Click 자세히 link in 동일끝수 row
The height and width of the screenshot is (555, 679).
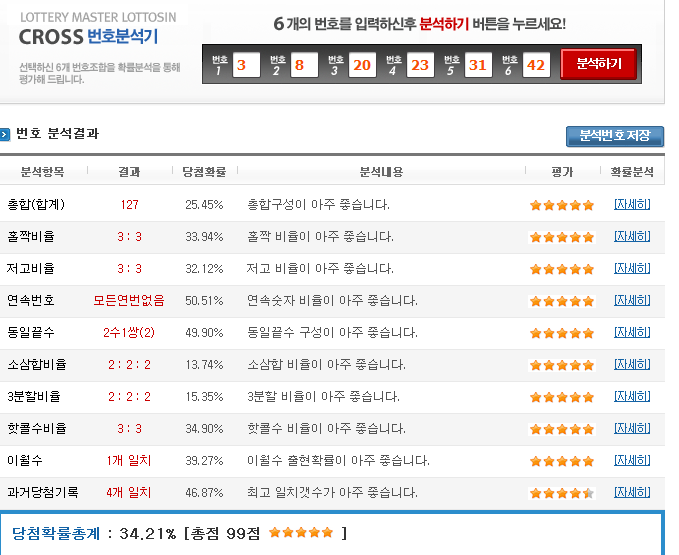tap(632, 333)
